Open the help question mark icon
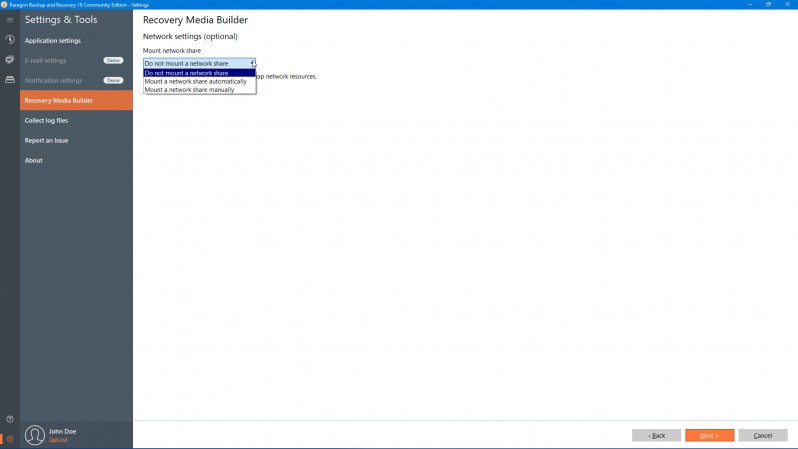 (10, 419)
